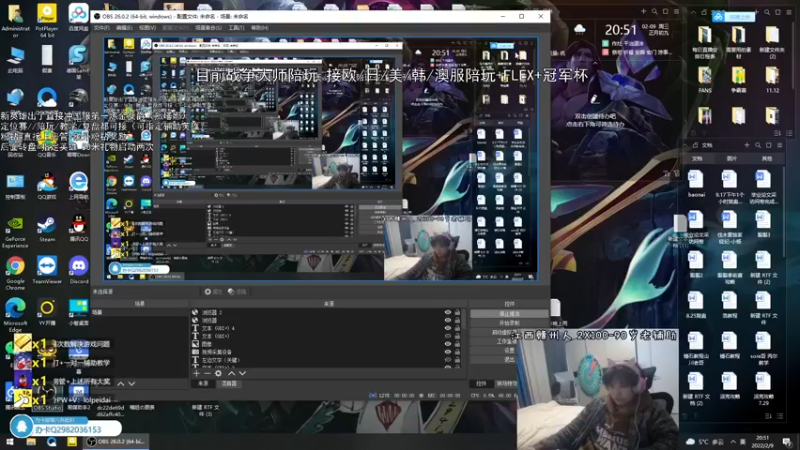Click the 滤镜 filters button
Image resolution: width=800 pixels, height=450 pixels.
(x=237, y=292)
